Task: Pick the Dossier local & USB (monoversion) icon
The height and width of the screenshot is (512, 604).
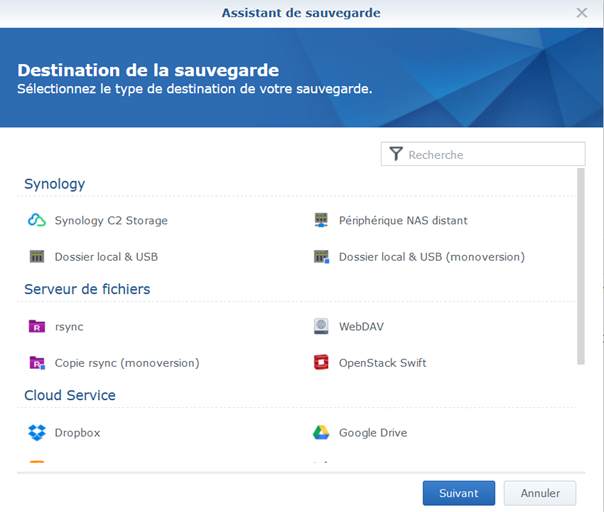Action: 322,257
